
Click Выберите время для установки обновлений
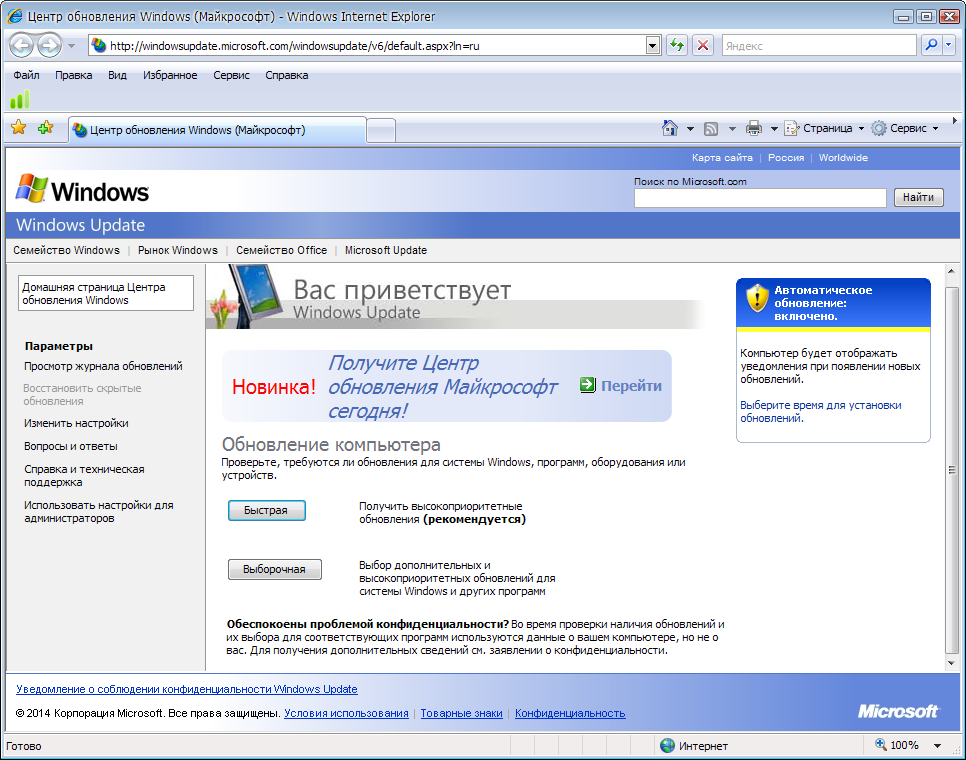click(821, 411)
